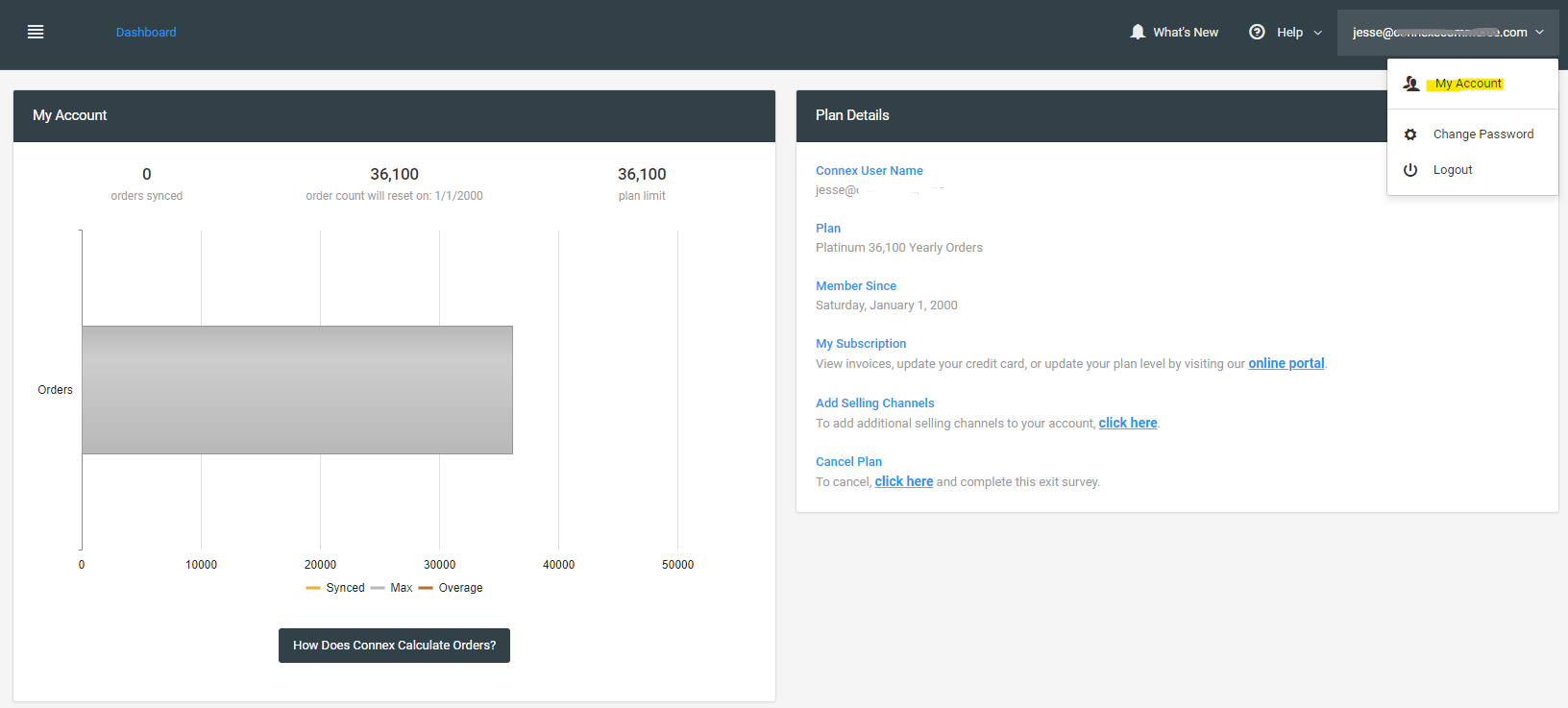This screenshot has width=1568, height=708.
Task: Click the 'Plan' heading in Plan Details
Action: pyautogui.click(x=828, y=229)
